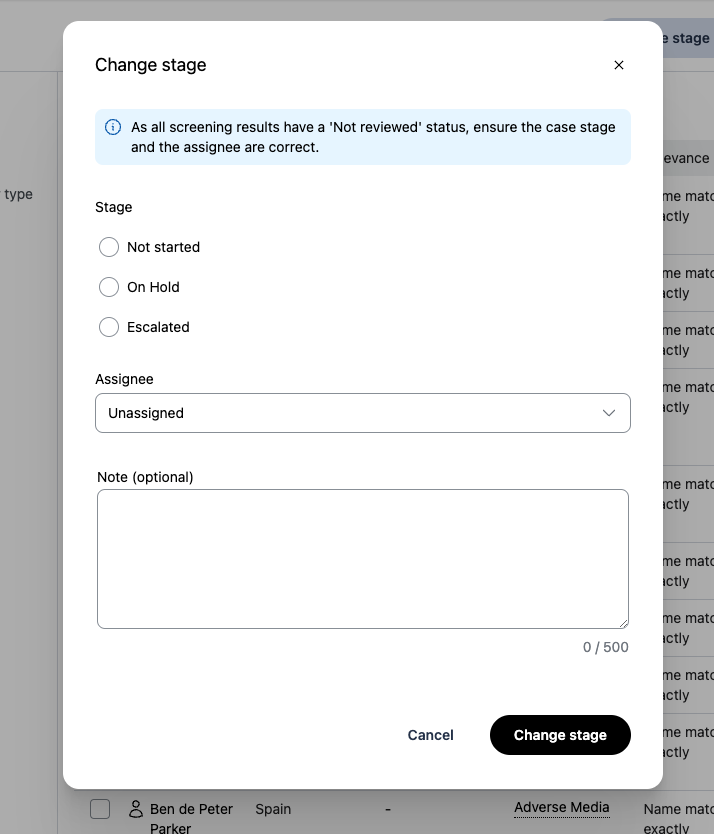Screen dimensions: 714x834
Task: Click the resize handle of the note box
Action: tap(623, 623)
